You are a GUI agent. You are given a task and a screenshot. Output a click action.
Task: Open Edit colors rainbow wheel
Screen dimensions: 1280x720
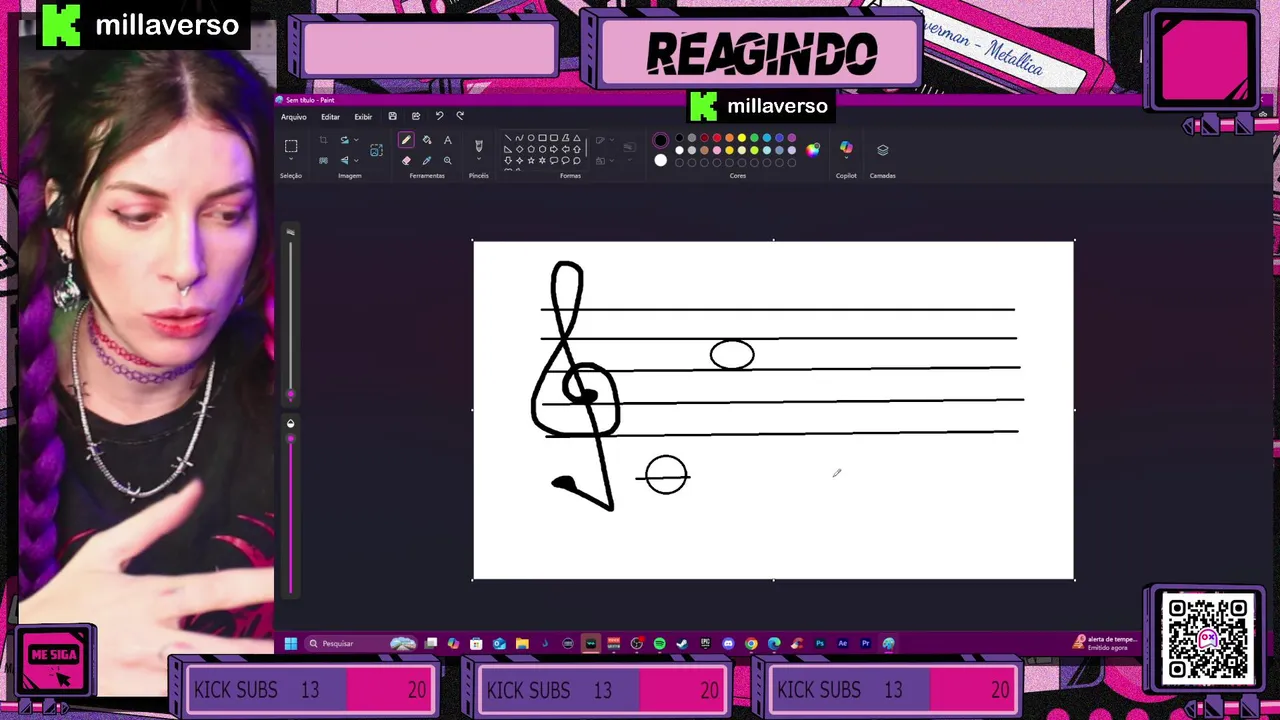[812, 150]
